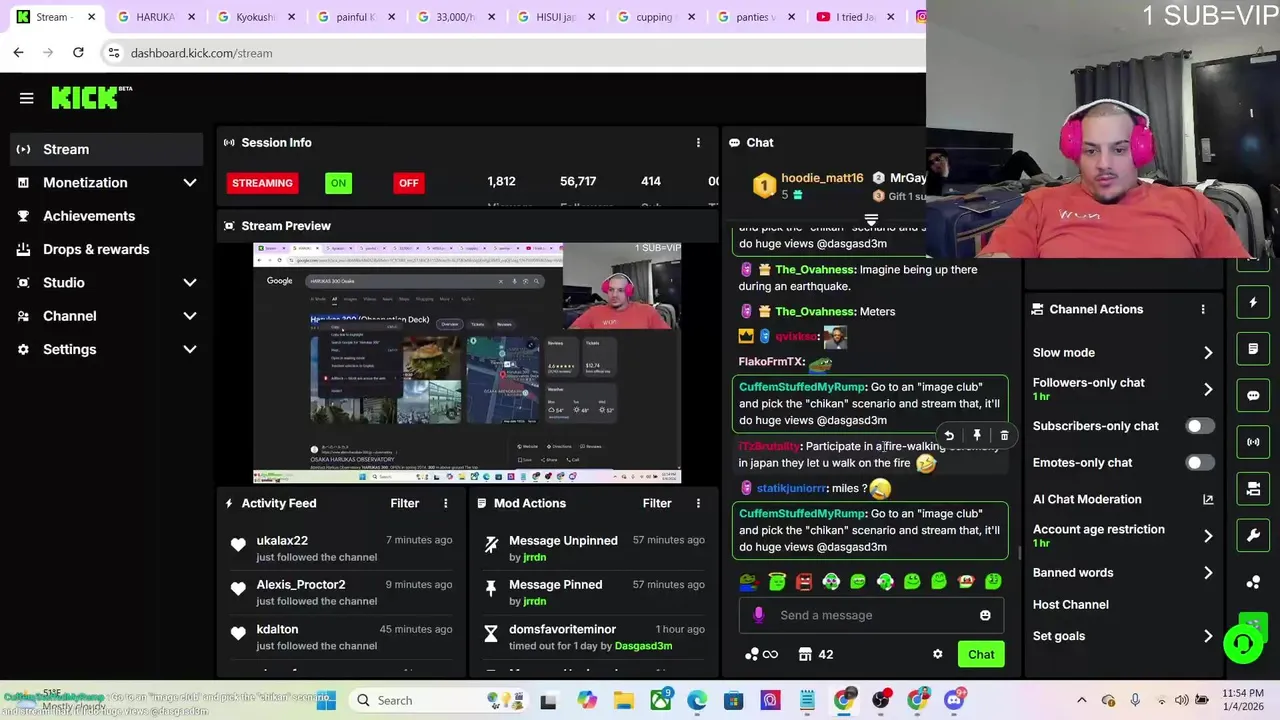Pin the hovered chat message

click(977, 435)
